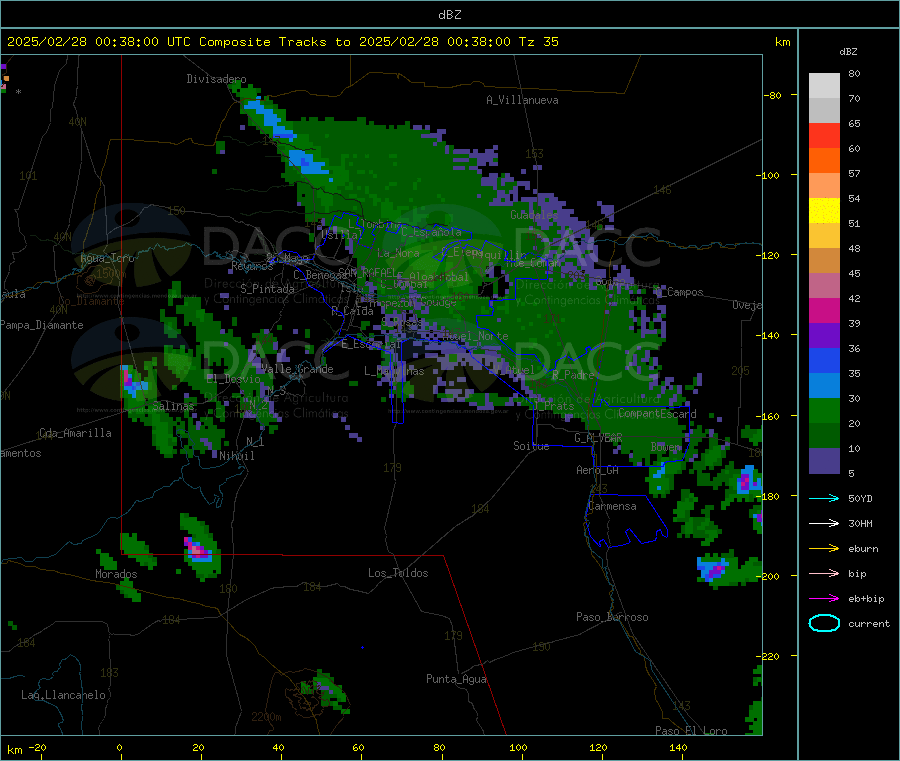The height and width of the screenshot is (761, 900).
Task: Click the 'Aero_GA' map label
Action: 597,470
